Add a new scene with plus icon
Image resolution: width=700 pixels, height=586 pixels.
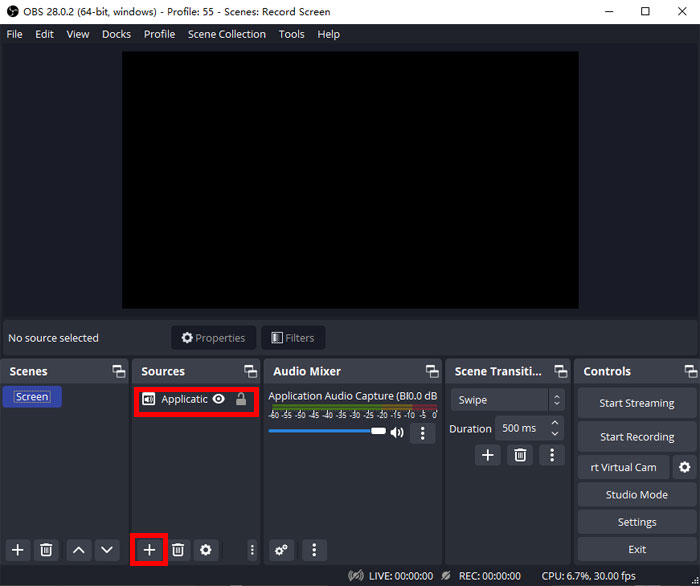click(17, 550)
